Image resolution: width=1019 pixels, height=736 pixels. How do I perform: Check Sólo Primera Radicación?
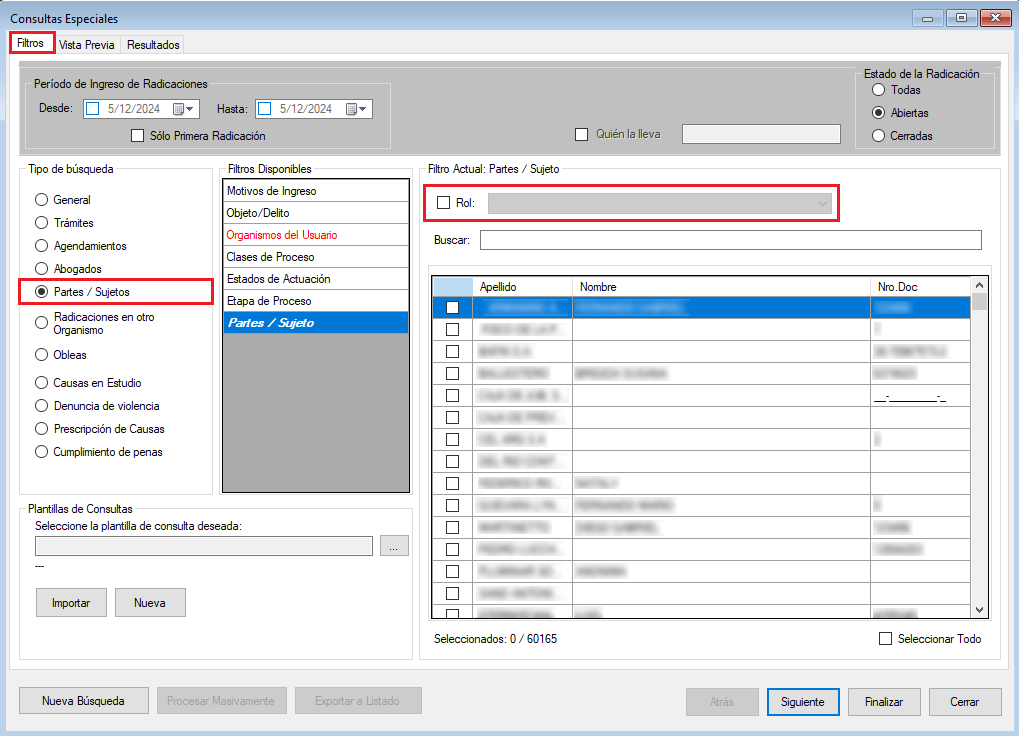[138, 135]
